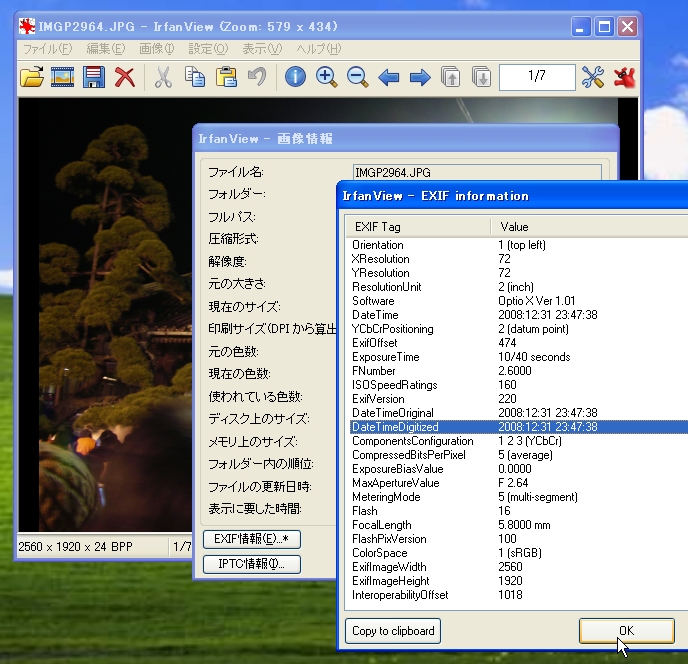688x664 pixels.
Task: Click the Save floppy disk icon
Action: [x=94, y=77]
